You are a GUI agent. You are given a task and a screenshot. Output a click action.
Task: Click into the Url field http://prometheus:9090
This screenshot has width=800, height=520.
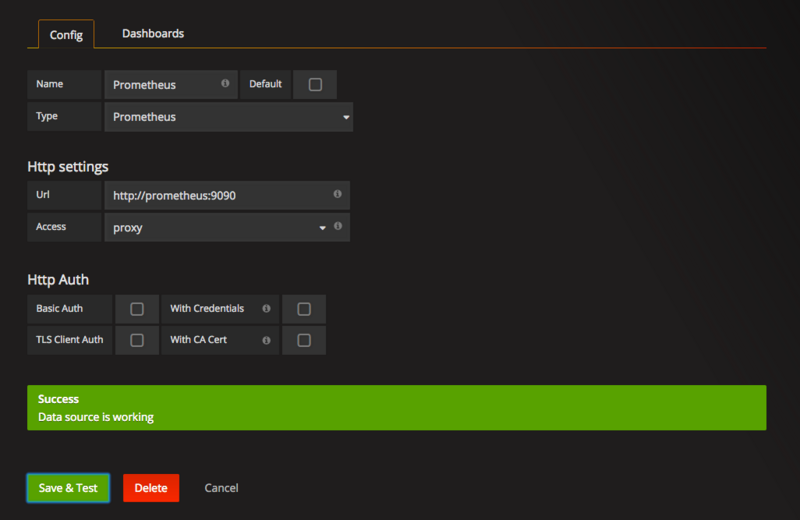227,195
